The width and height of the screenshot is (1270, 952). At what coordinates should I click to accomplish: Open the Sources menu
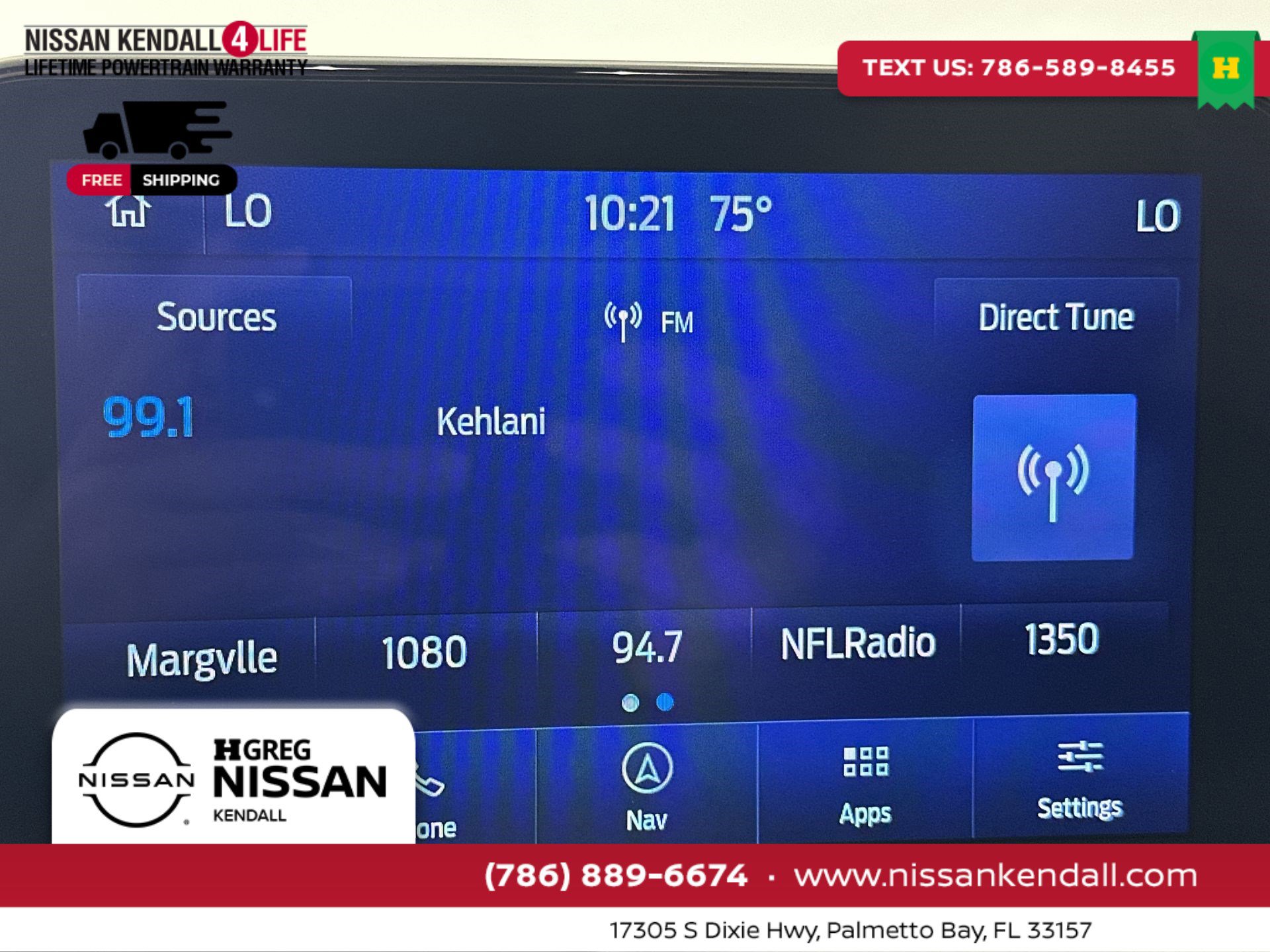[216, 317]
